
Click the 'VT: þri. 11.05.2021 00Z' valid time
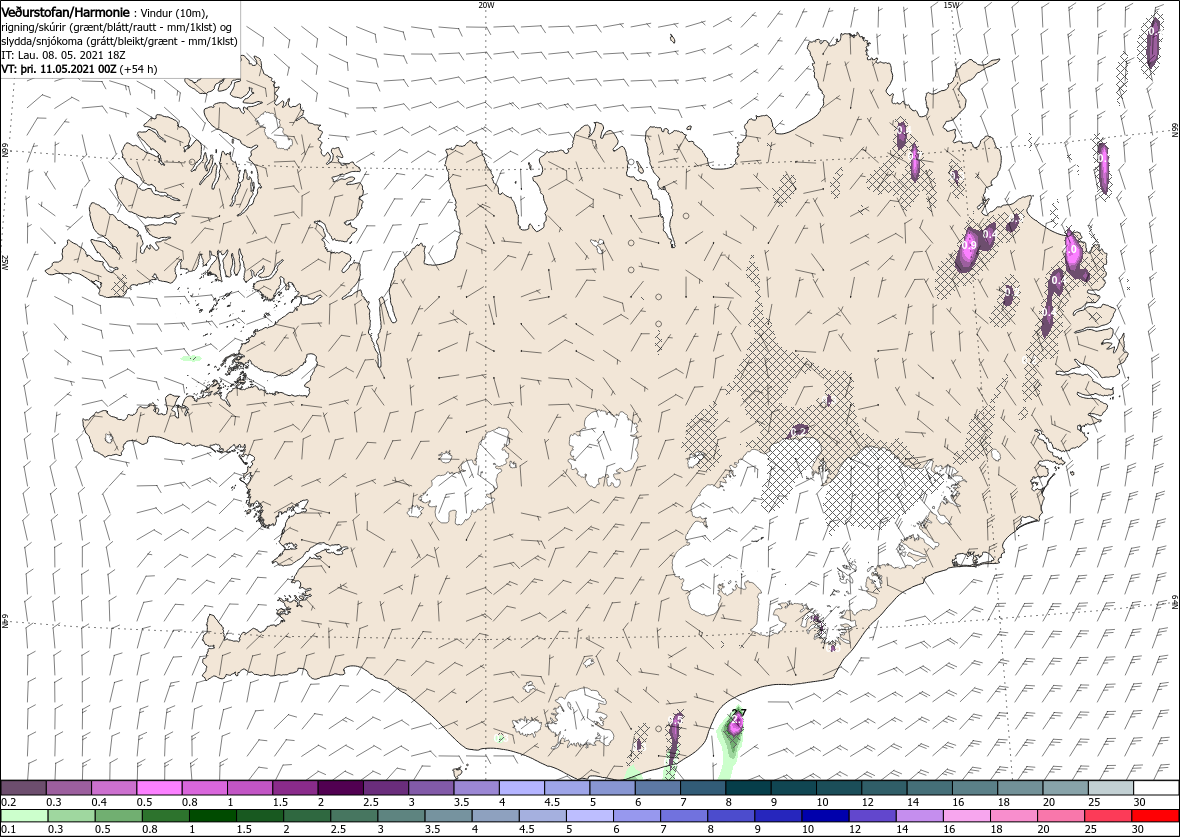tap(59, 69)
